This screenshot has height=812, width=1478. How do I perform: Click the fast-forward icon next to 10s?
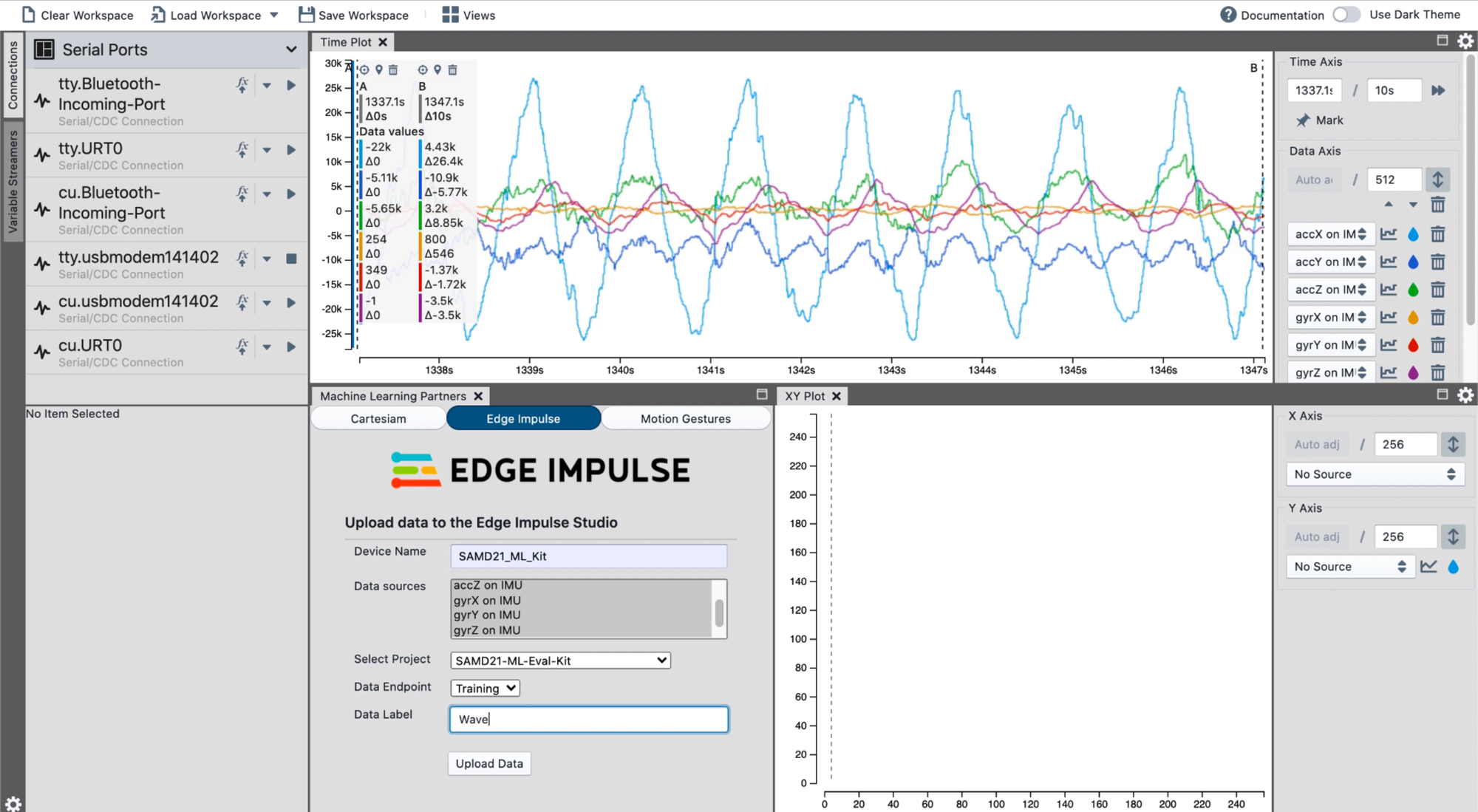pyautogui.click(x=1438, y=90)
